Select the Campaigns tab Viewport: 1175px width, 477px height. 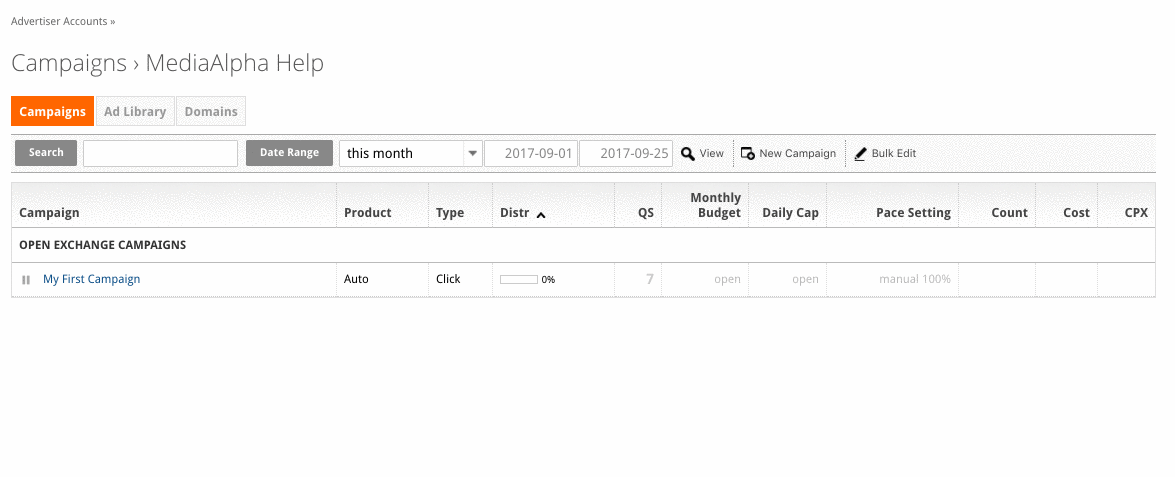tap(52, 111)
